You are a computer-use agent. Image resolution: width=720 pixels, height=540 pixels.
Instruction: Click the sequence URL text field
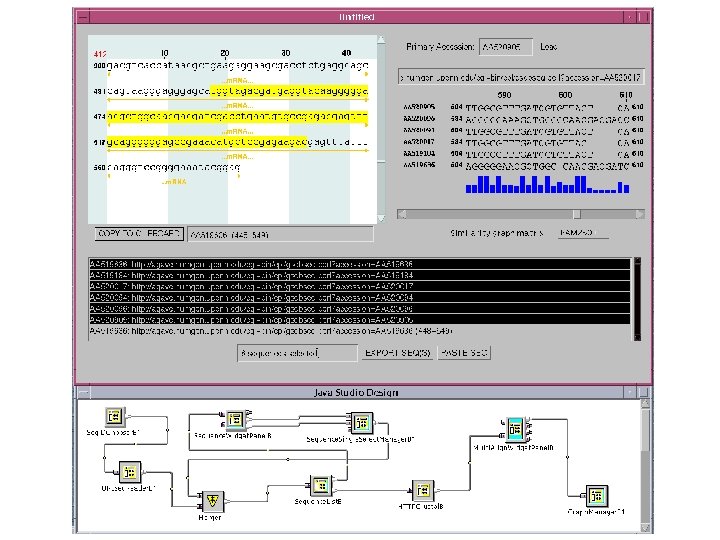click(x=521, y=77)
